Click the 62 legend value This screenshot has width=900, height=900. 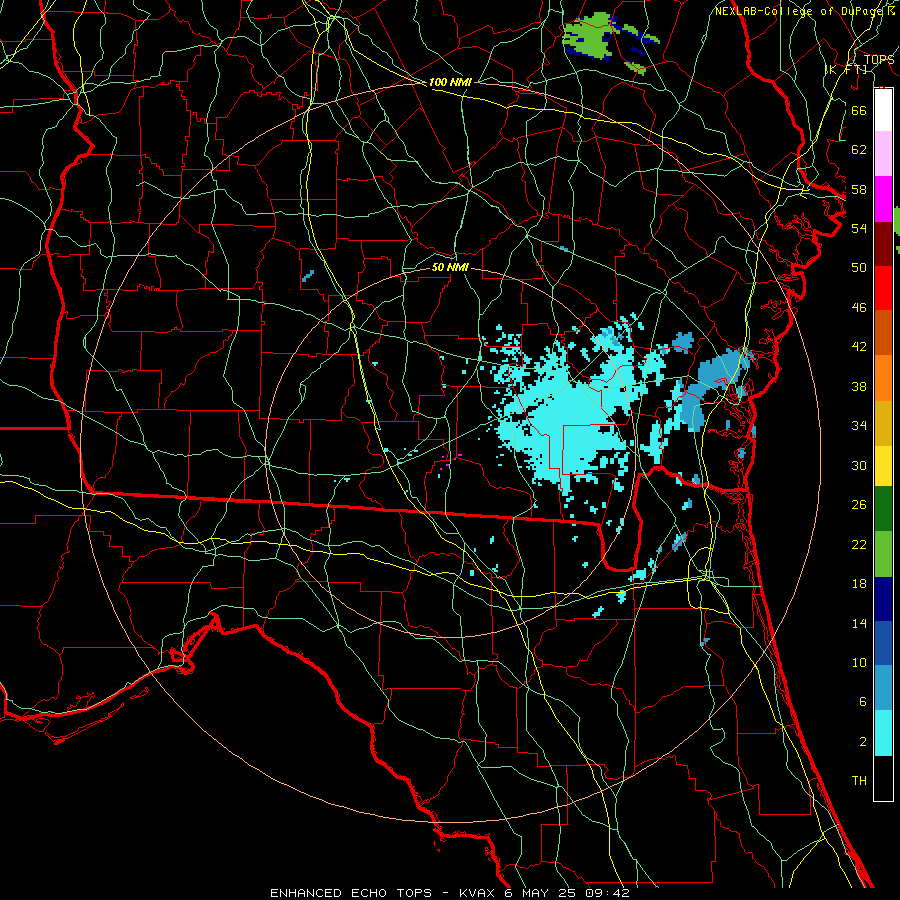pyautogui.click(x=859, y=150)
